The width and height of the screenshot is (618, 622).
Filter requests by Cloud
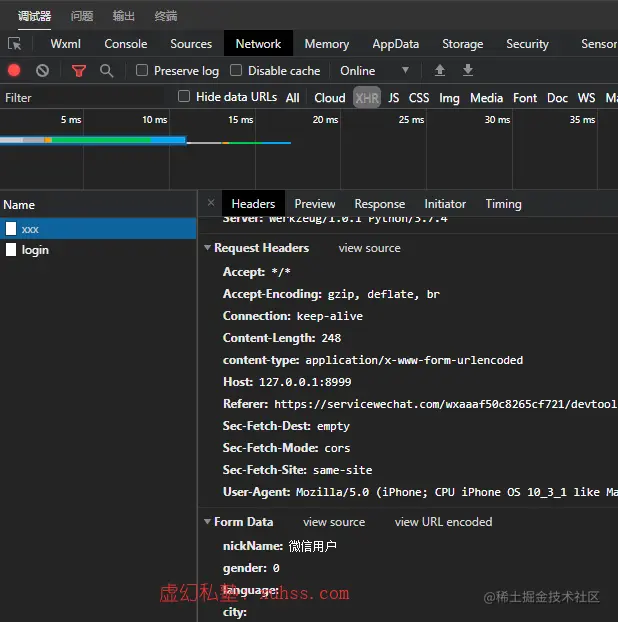tap(330, 98)
